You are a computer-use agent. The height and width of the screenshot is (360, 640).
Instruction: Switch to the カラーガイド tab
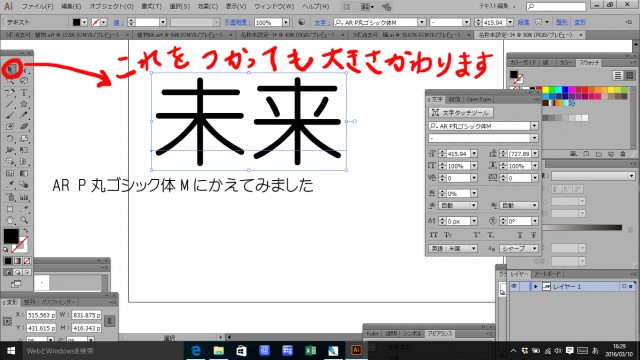pos(522,63)
